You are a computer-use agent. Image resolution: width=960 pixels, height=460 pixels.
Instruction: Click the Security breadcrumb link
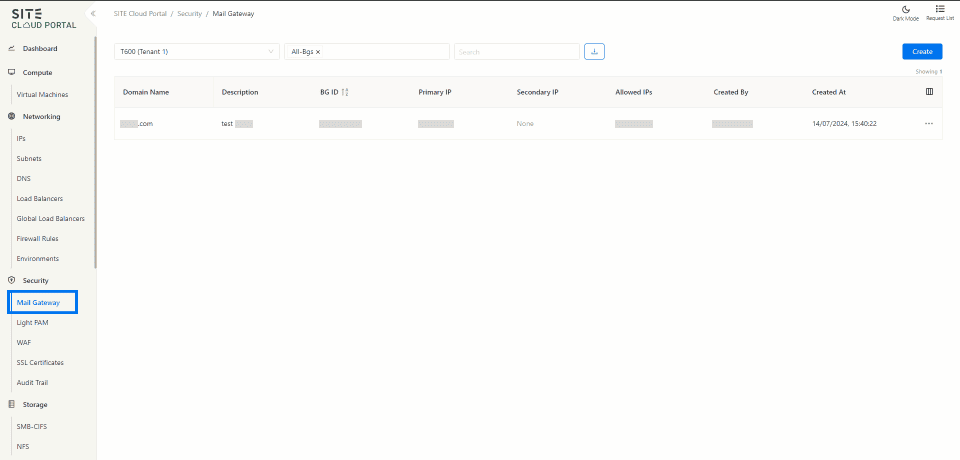[x=189, y=14]
